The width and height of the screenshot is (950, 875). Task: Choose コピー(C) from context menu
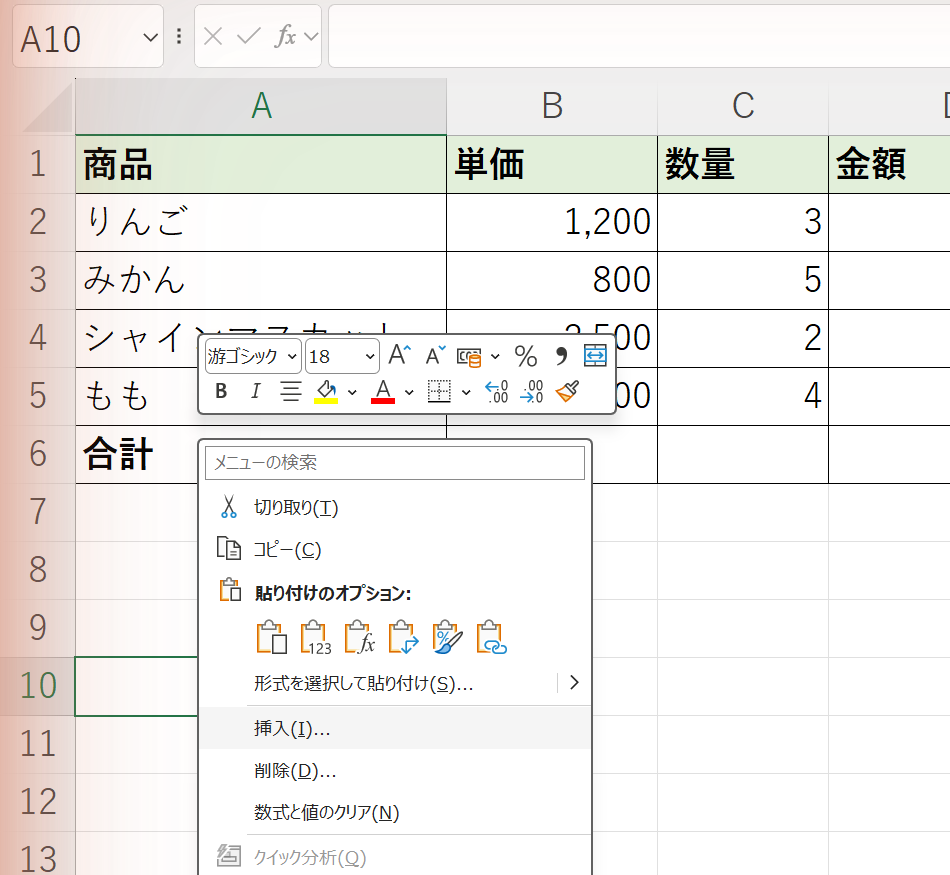coord(395,550)
